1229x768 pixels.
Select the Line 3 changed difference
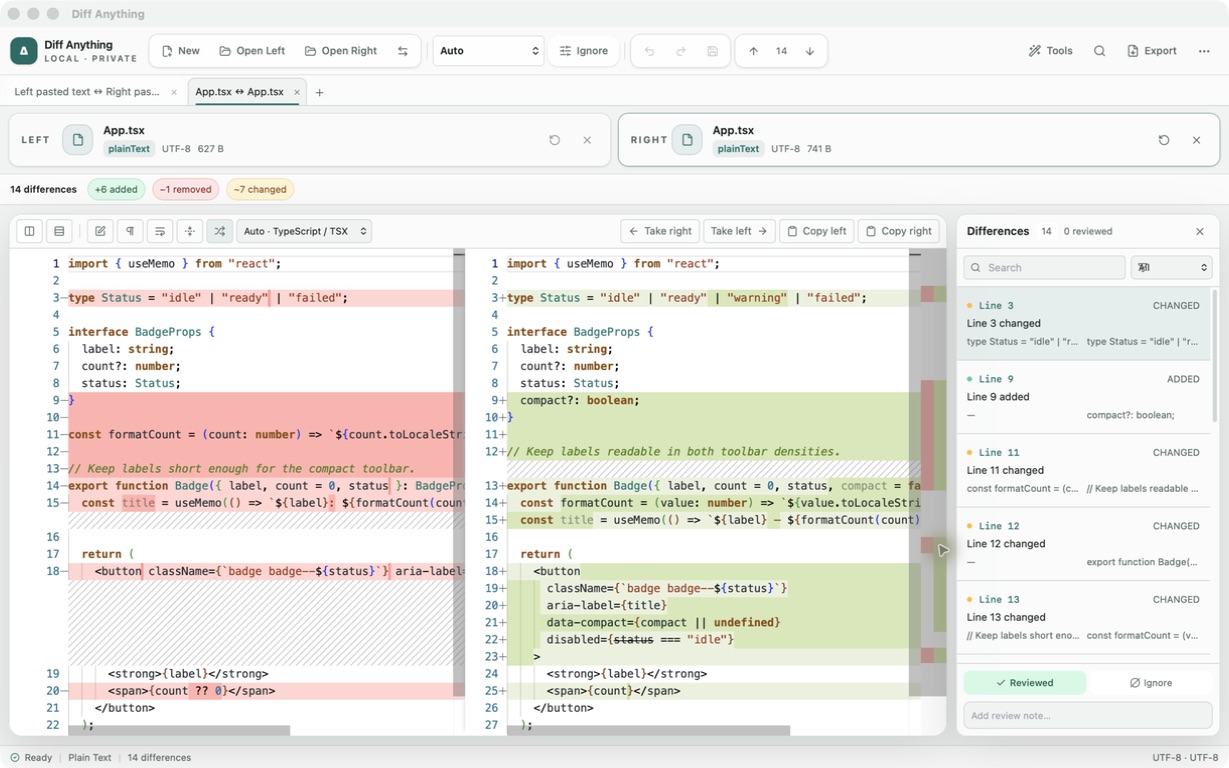click(1083, 324)
